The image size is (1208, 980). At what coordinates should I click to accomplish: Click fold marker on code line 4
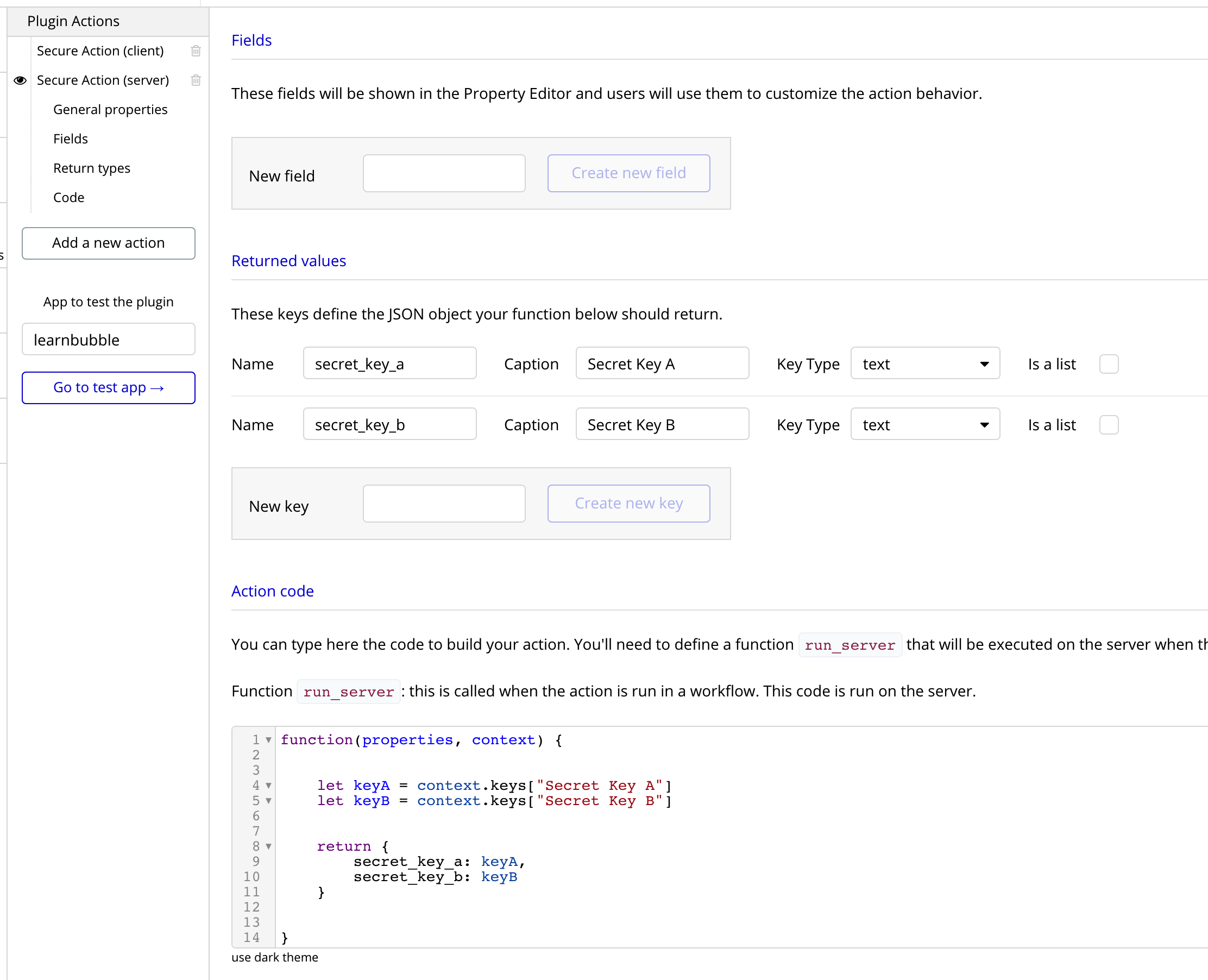[x=269, y=786]
